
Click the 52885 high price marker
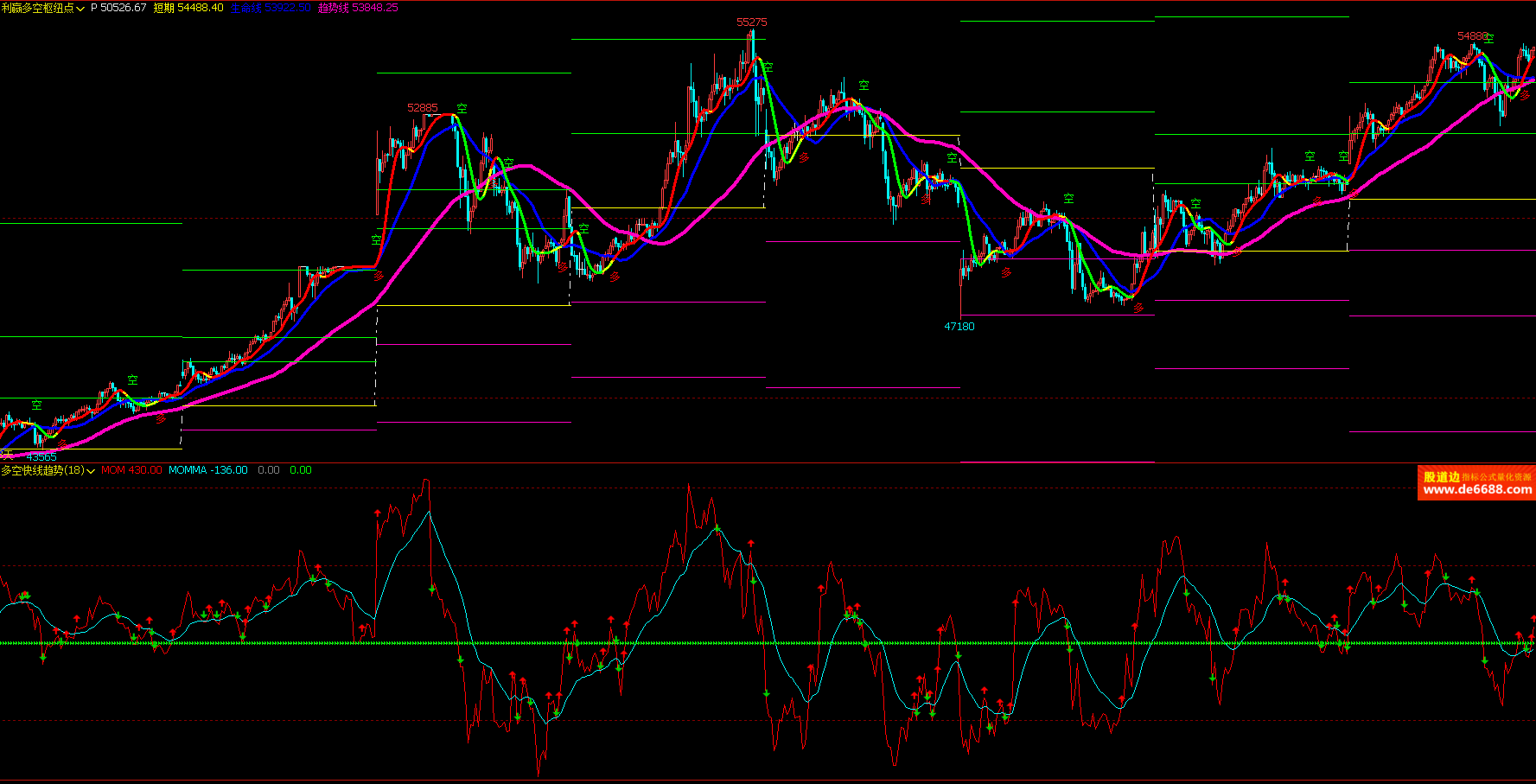point(422,107)
